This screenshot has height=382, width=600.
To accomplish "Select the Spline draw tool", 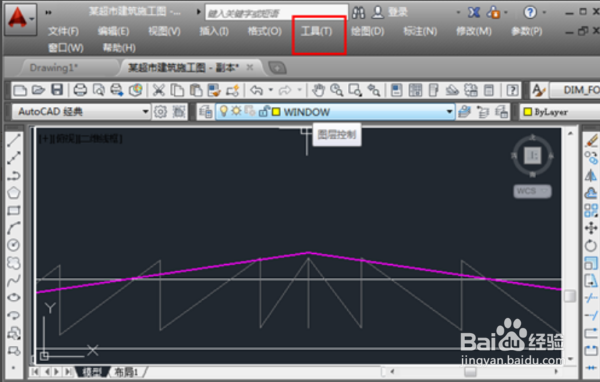I will click(x=14, y=280).
